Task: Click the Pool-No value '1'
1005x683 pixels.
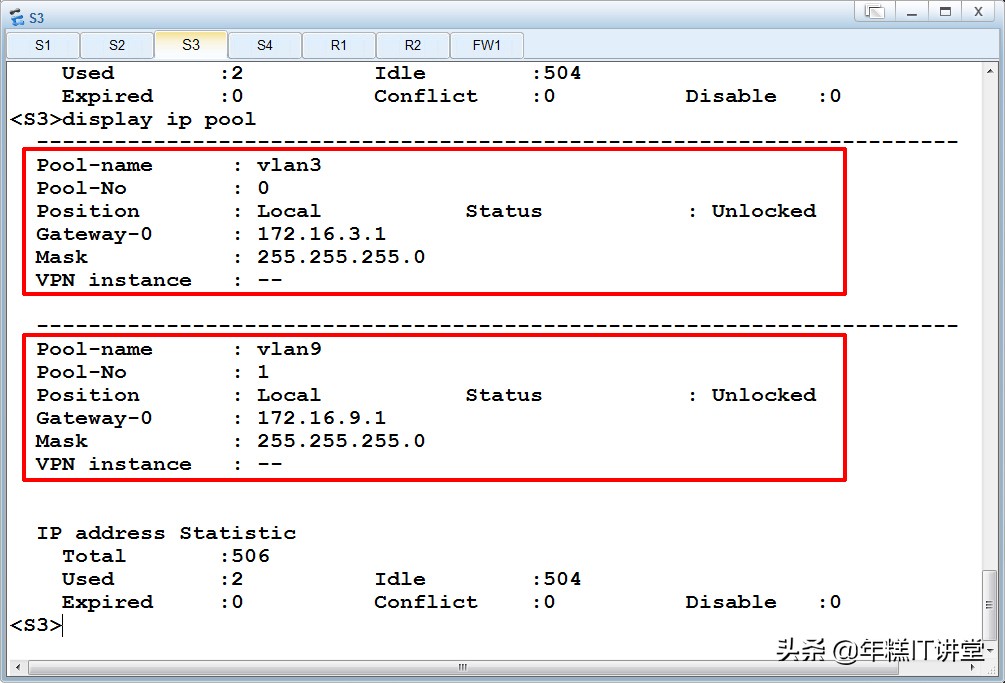Action: [x=263, y=372]
